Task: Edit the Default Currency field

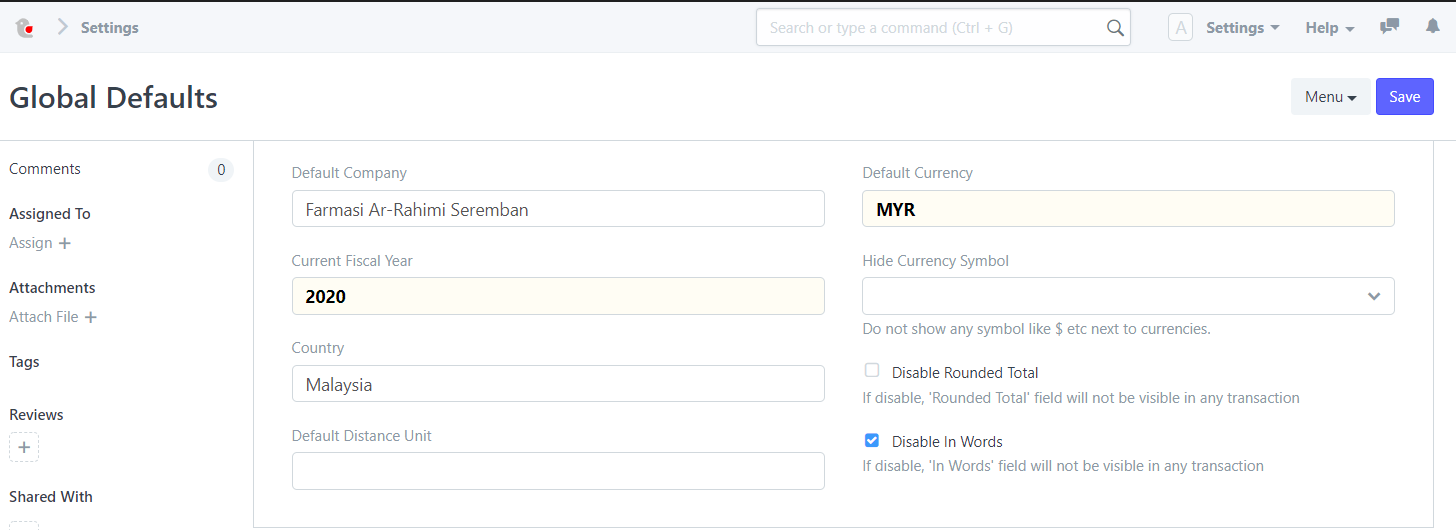Action: coord(1128,209)
